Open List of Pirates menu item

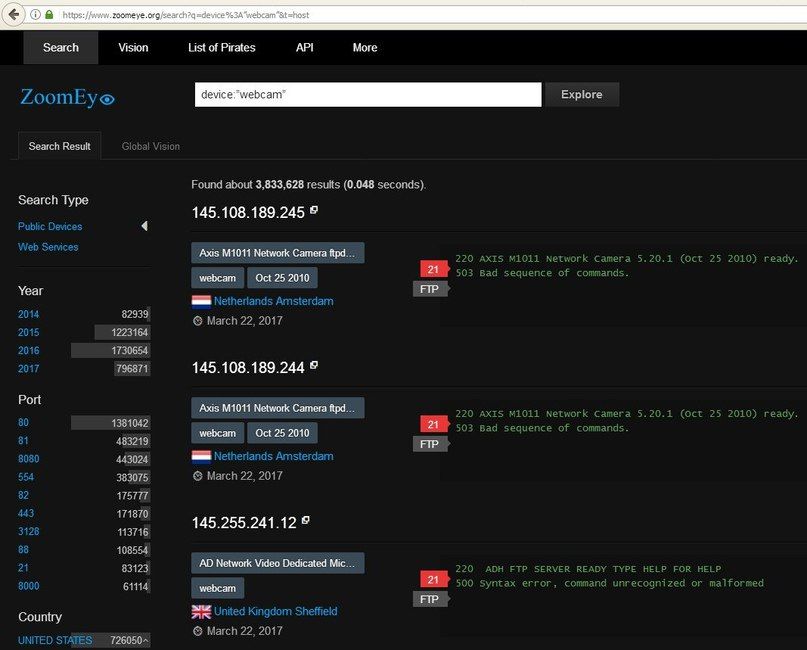tap(221, 47)
